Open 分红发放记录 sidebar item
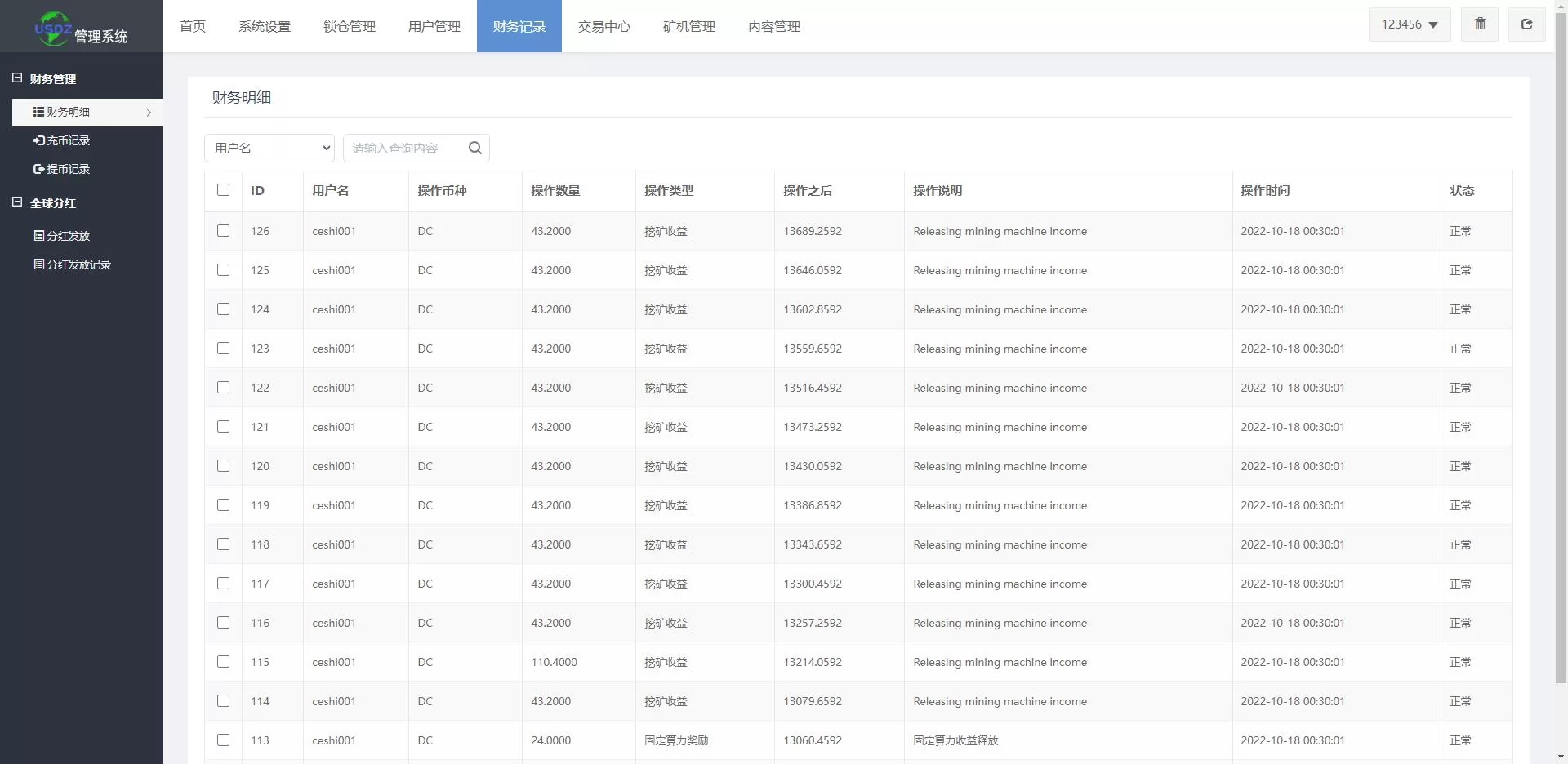This screenshot has width=1568, height=764. pyautogui.click(x=78, y=264)
